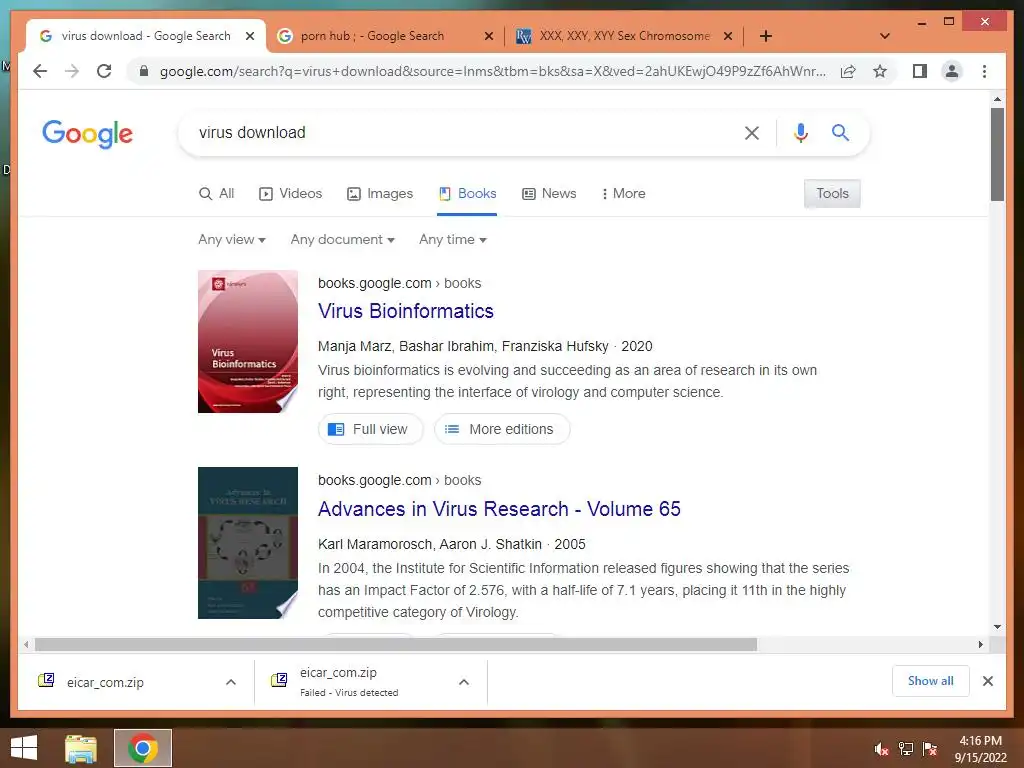
Task: Expand options for the first eicar_com.zip download
Action: pos(231,682)
